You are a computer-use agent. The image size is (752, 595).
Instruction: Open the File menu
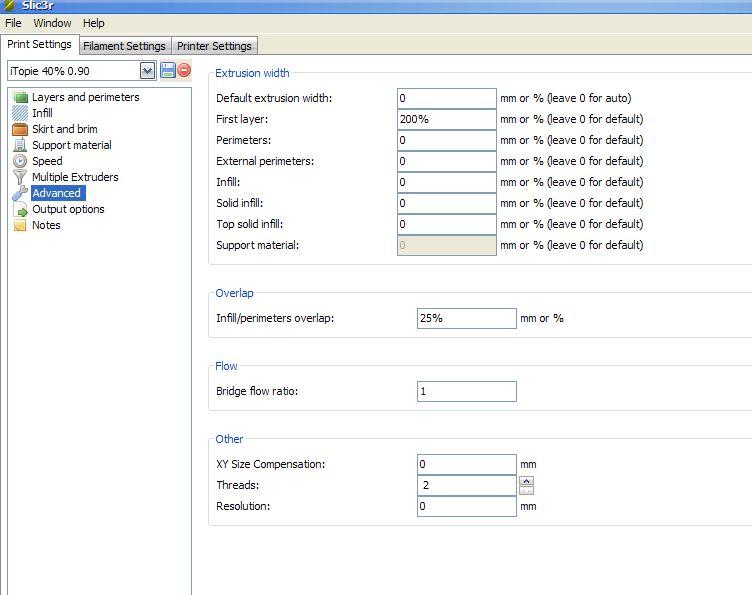click(13, 23)
